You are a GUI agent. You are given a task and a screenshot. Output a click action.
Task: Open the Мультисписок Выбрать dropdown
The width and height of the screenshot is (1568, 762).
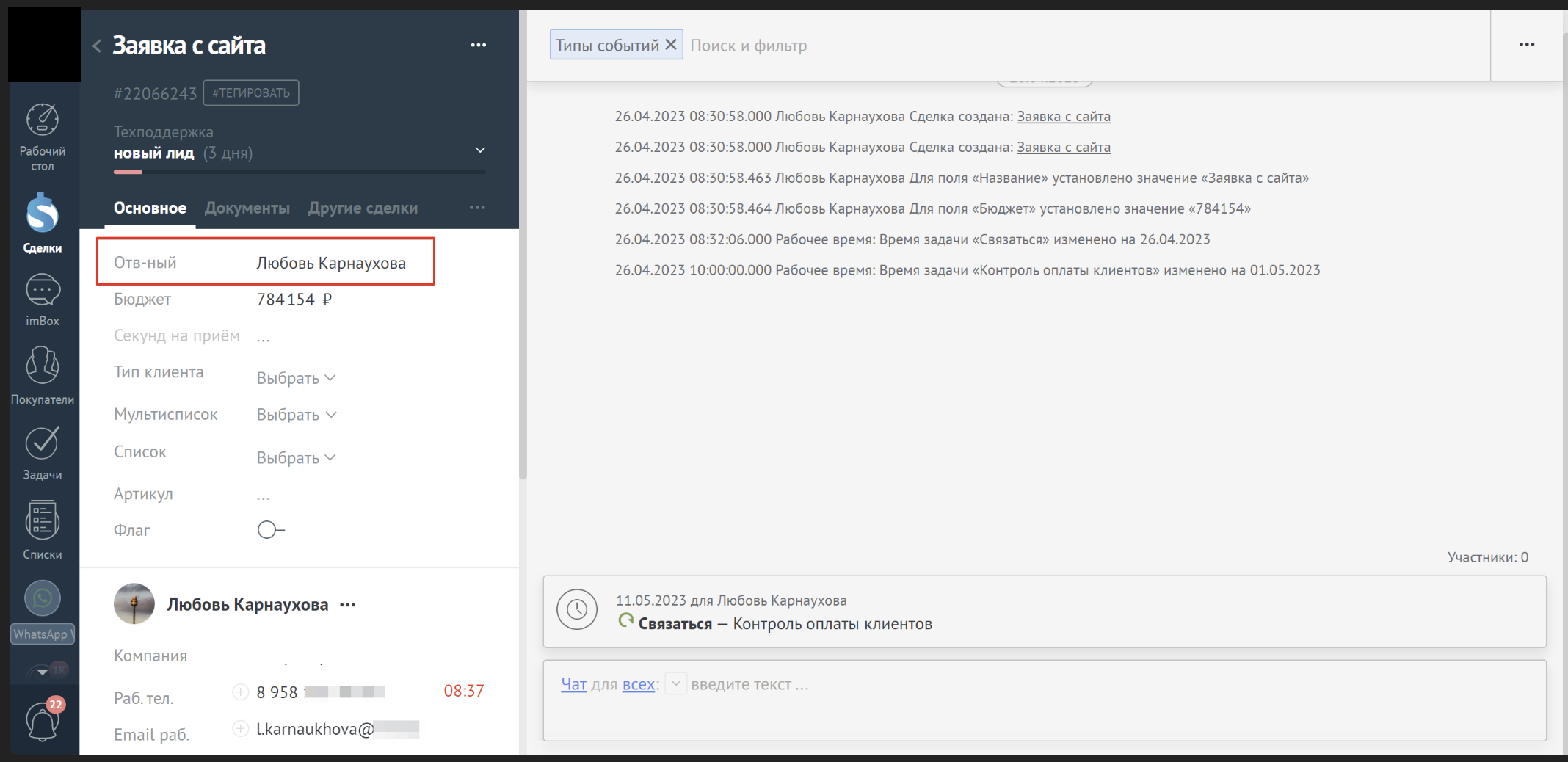[296, 415]
